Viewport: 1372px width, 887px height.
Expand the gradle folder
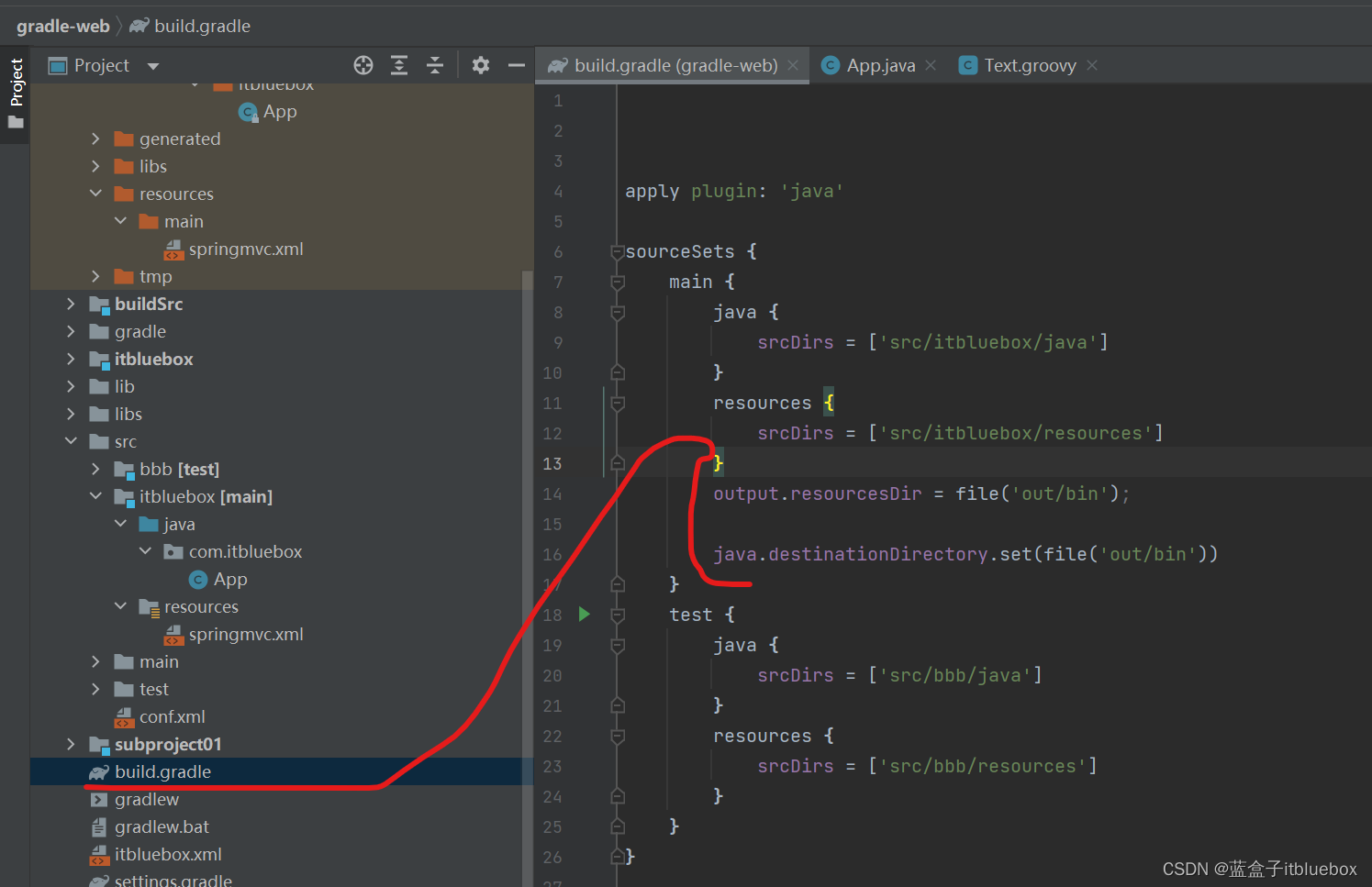tap(71, 331)
